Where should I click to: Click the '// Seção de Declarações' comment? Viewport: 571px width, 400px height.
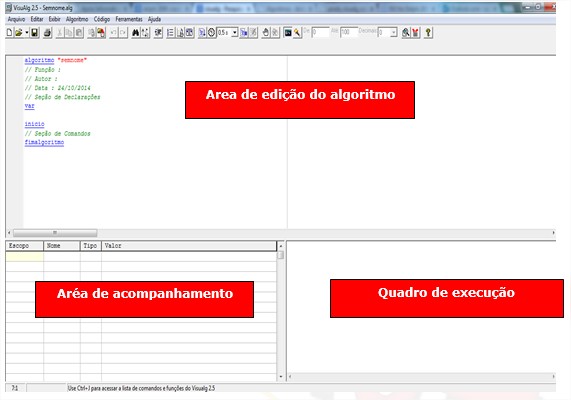62,97
